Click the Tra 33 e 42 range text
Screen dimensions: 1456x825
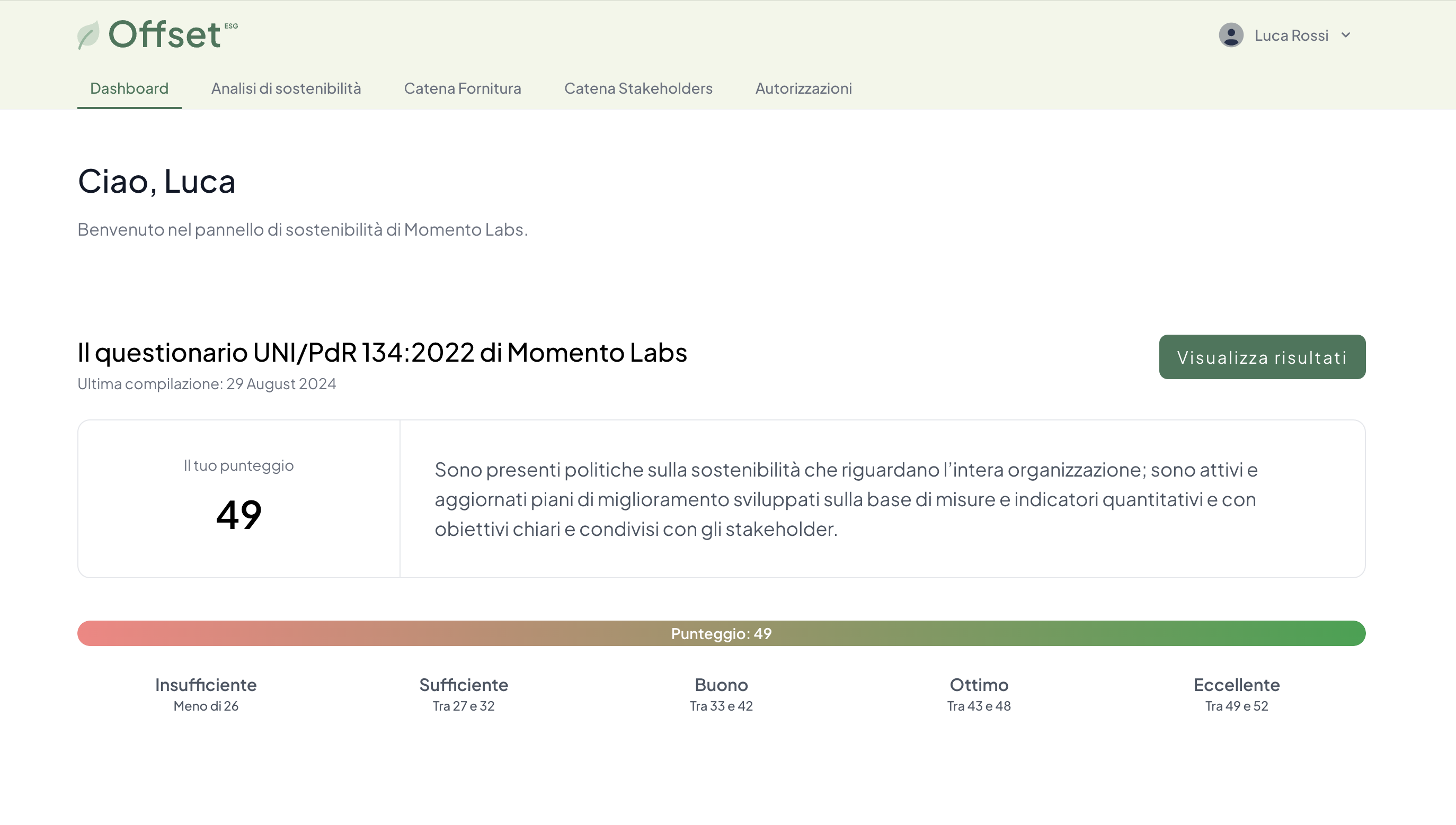click(x=721, y=706)
